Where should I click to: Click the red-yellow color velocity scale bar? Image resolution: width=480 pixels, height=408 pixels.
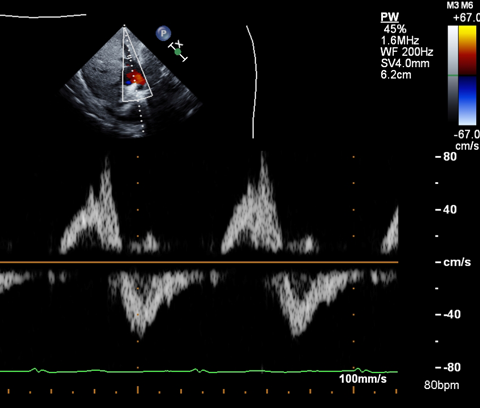(467, 51)
